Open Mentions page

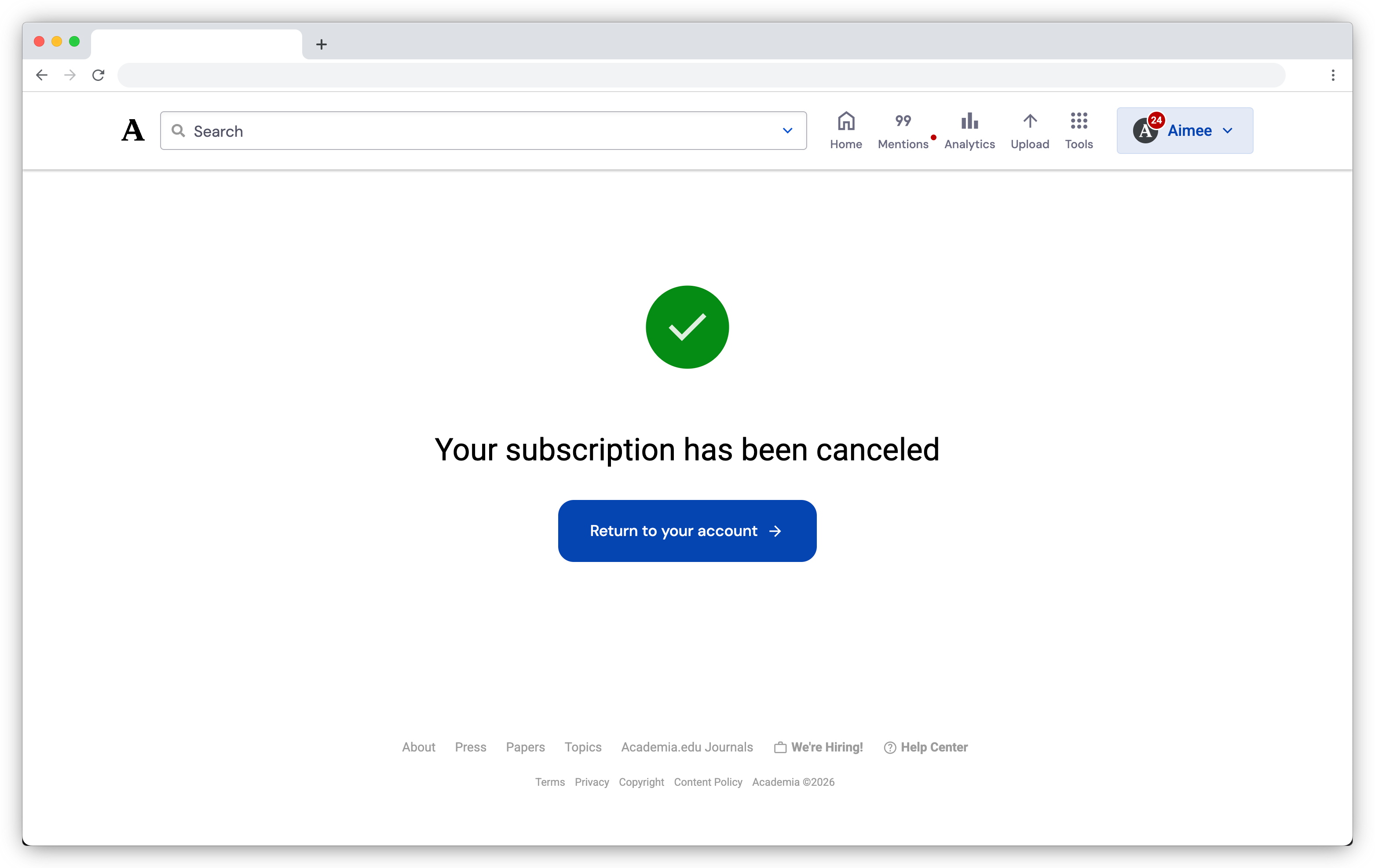pos(903,131)
